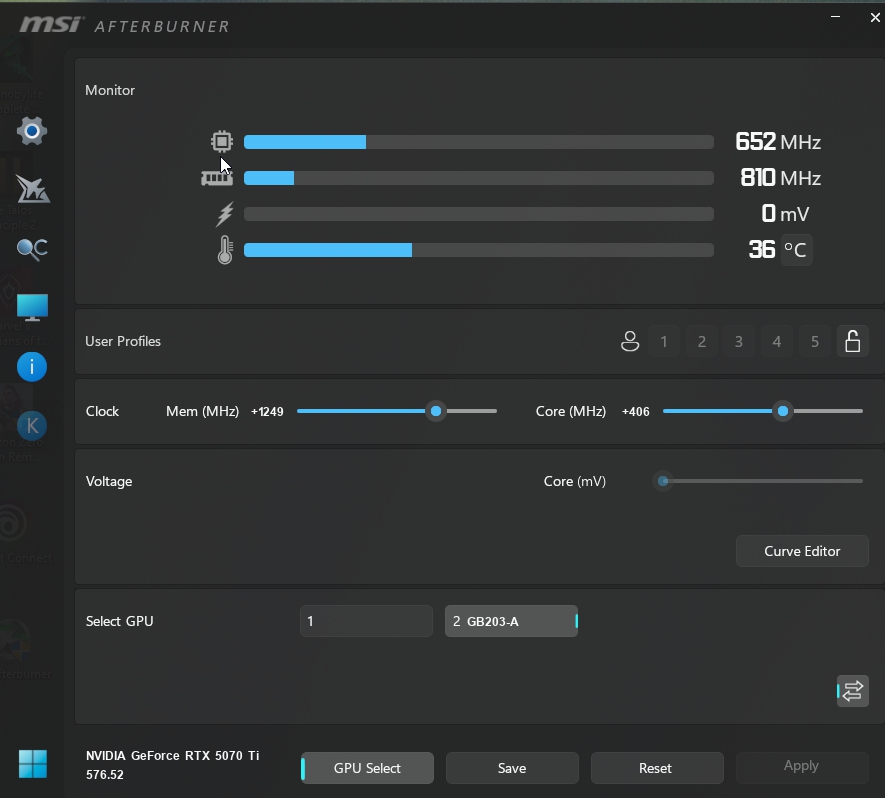
Task: Select GPU 1
Action: tap(366, 621)
